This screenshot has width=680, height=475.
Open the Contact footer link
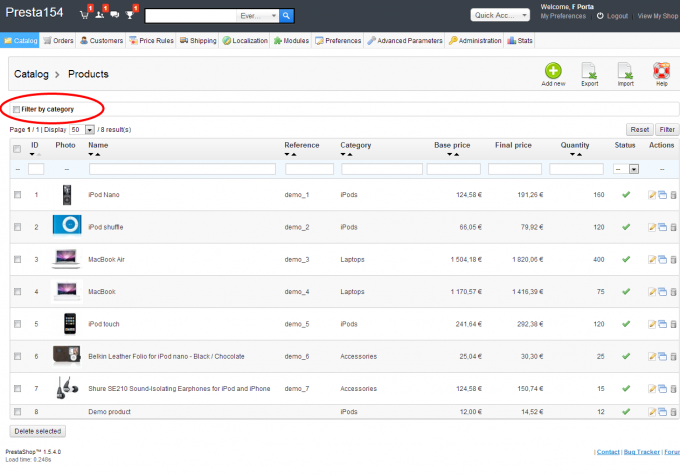(608, 452)
